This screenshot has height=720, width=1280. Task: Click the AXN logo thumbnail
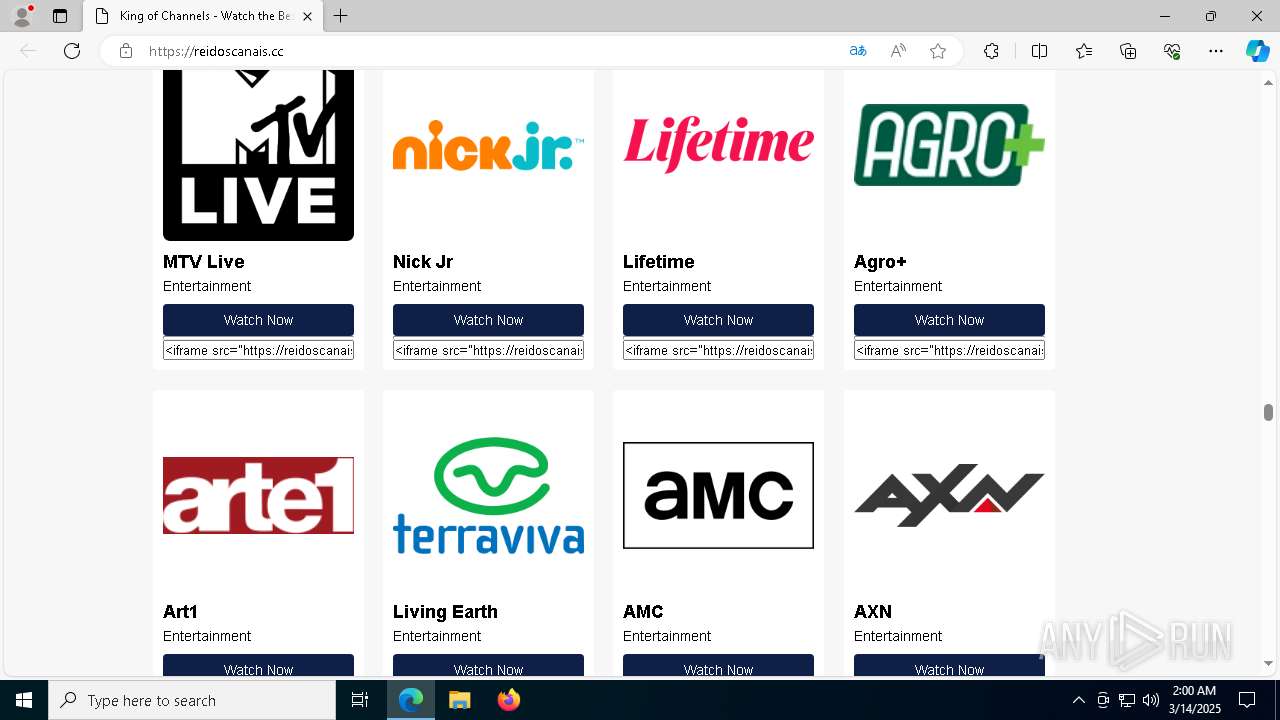pos(949,495)
